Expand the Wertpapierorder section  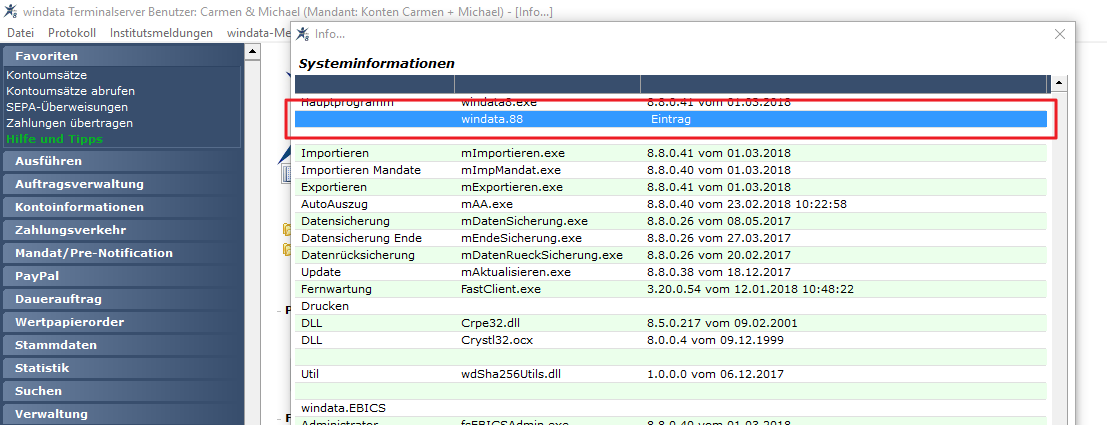point(121,322)
